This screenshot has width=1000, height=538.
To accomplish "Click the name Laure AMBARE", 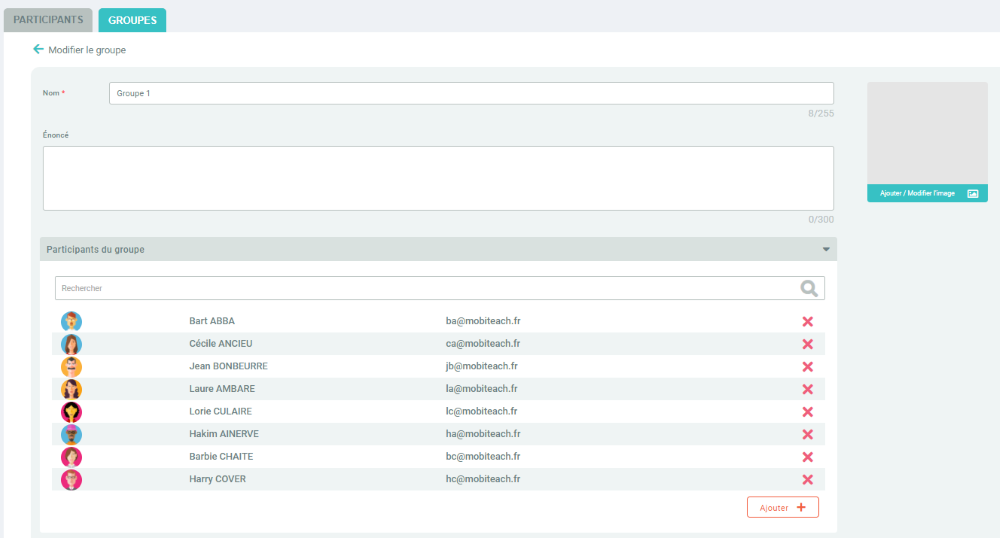I will point(222,389).
